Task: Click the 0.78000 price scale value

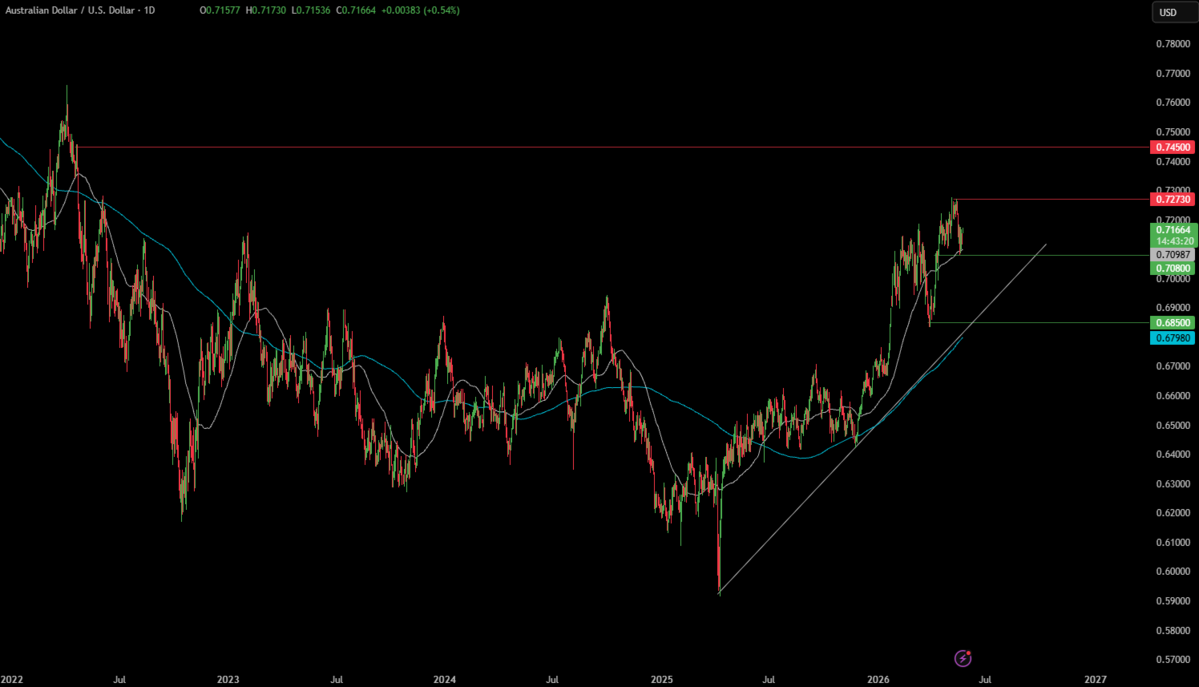Action: click(1173, 44)
